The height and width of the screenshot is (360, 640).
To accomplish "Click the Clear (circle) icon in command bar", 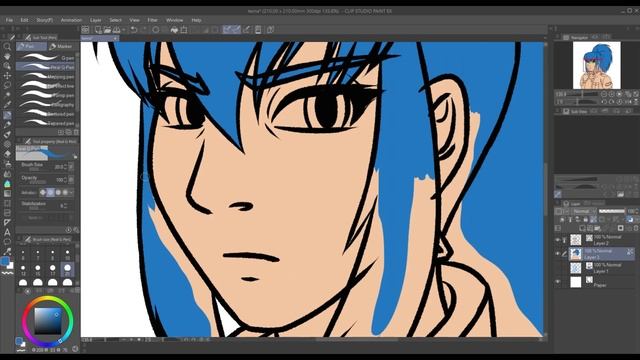I will pyautogui.click(x=156, y=29).
